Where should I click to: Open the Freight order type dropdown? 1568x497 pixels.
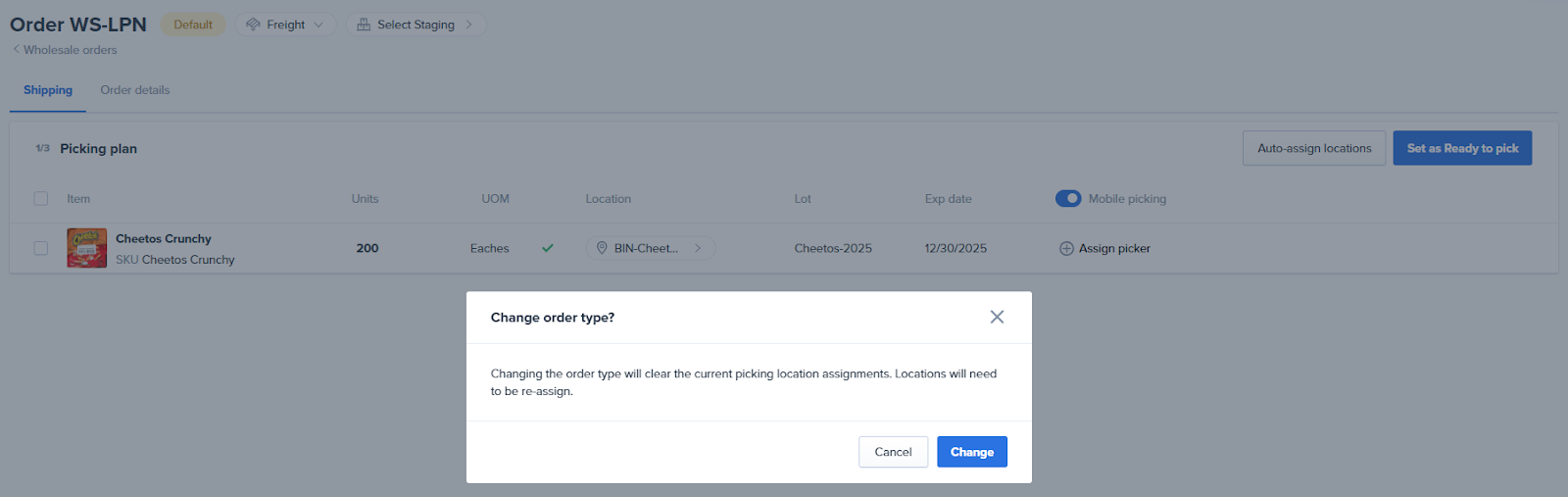click(286, 25)
